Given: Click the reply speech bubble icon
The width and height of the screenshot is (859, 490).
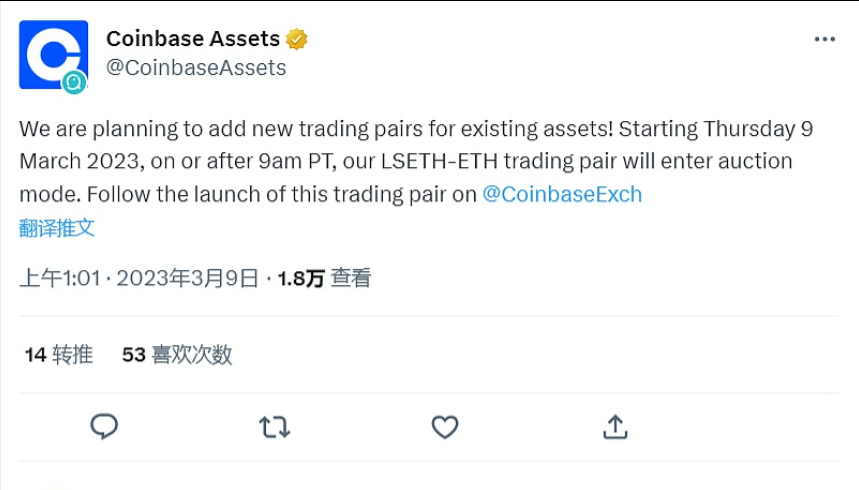Looking at the screenshot, I should click(x=104, y=427).
